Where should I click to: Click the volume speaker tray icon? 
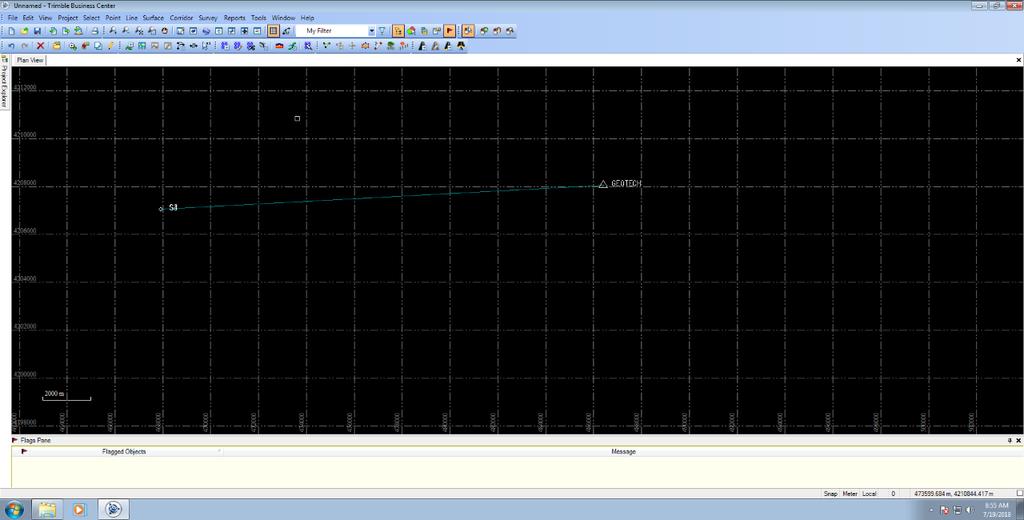970,510
